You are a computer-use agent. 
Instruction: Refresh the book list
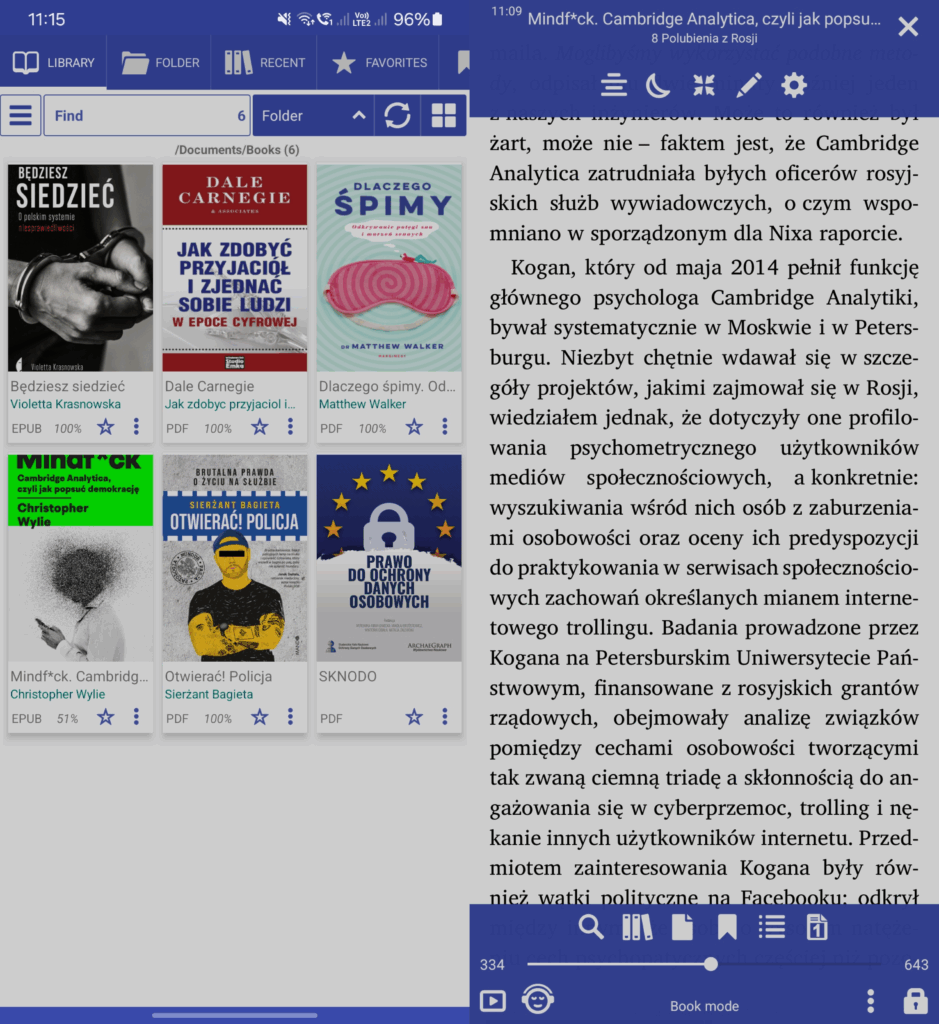(397, 116)
